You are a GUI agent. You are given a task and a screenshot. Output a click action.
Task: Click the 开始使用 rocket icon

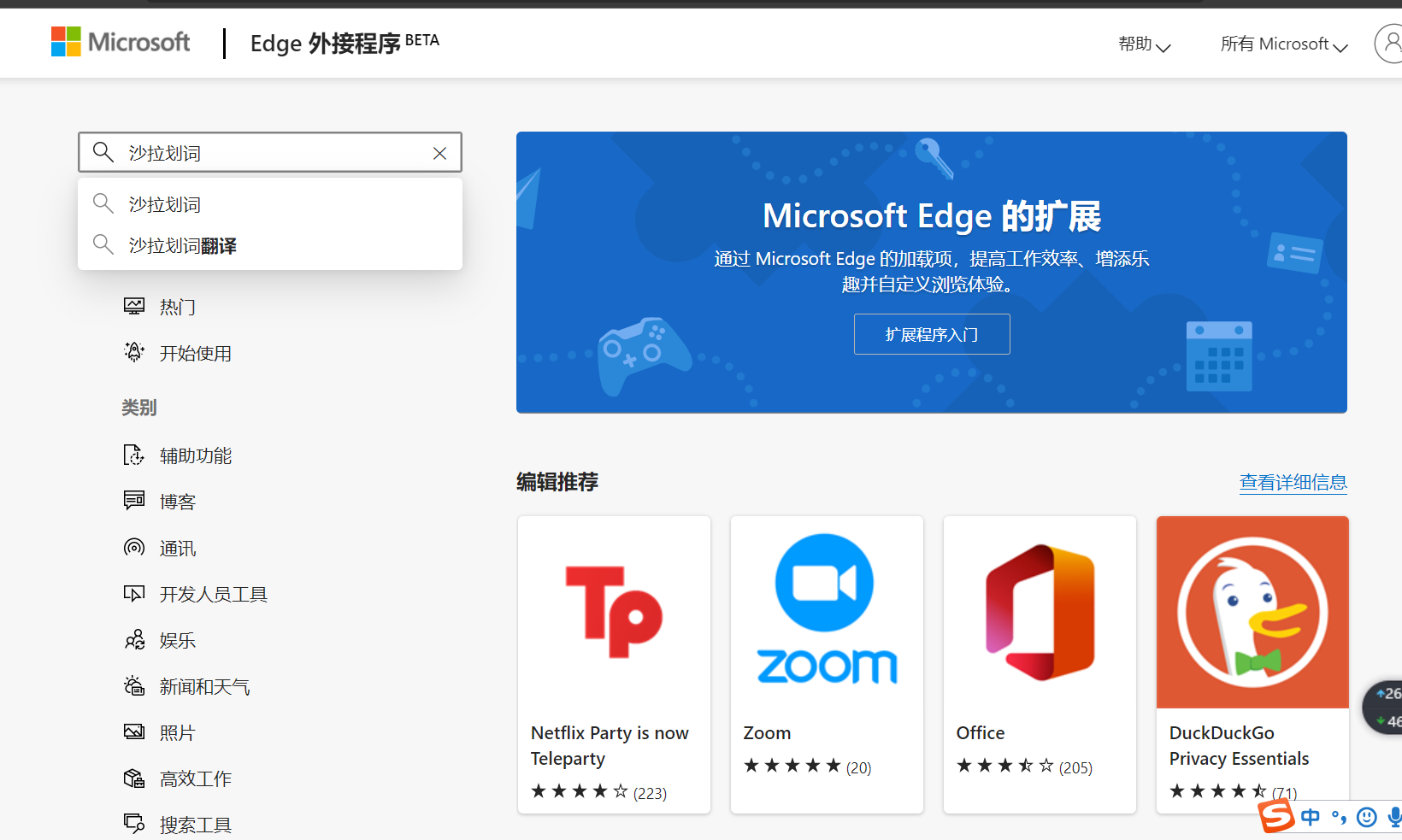pyautogui.click(x=134, y=352)
